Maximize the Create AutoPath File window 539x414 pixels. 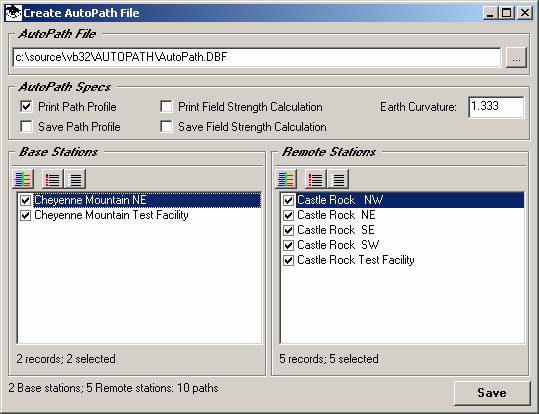pyautogui.click(x=506, y=13)
